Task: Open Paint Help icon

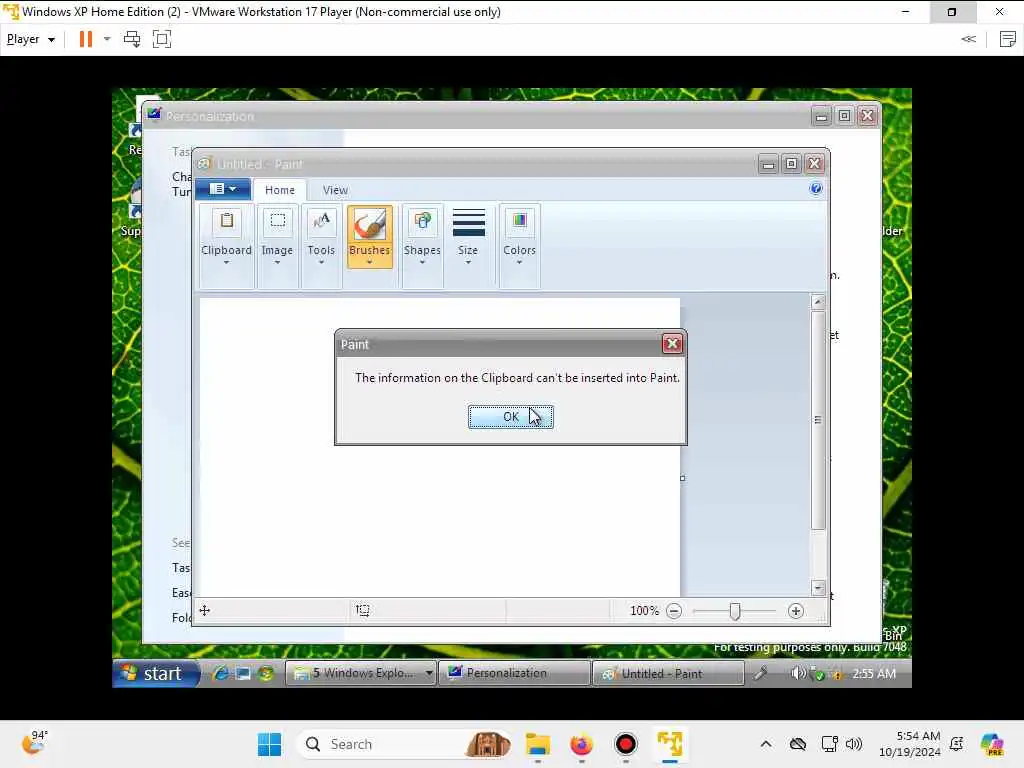Action: click(x=816, y=189)
